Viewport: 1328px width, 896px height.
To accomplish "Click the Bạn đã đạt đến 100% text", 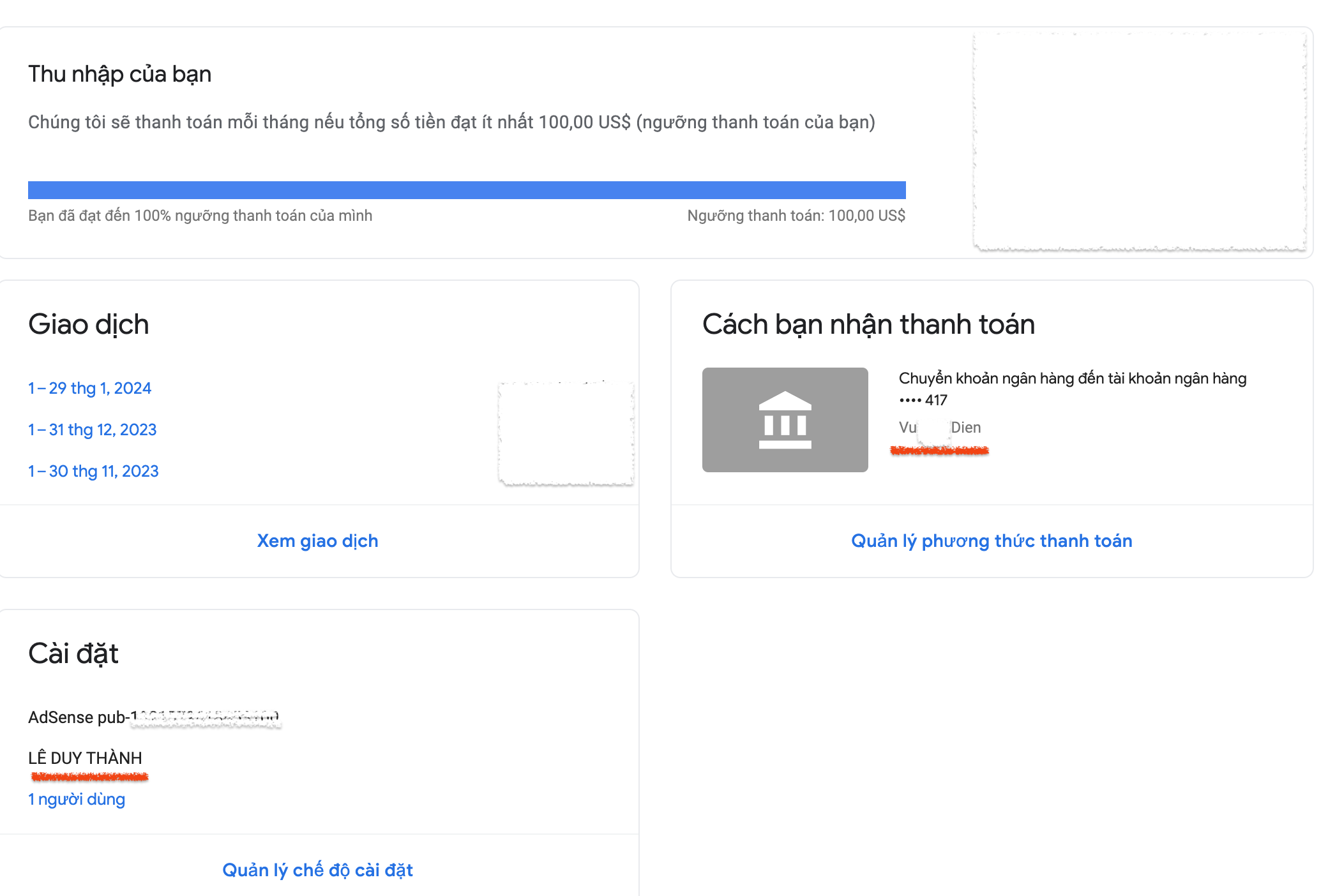I will (x=200, y=216).
